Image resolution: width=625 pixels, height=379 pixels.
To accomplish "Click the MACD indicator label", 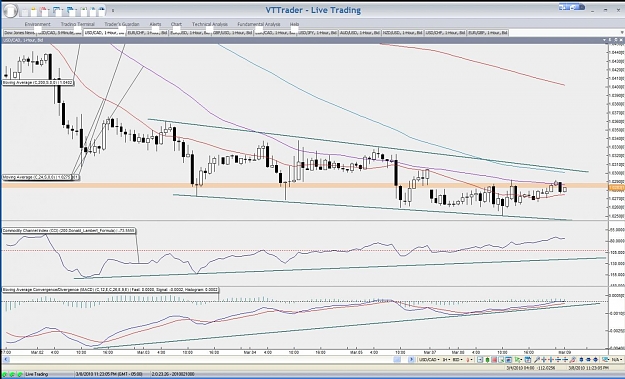I will tap(110, 289).
